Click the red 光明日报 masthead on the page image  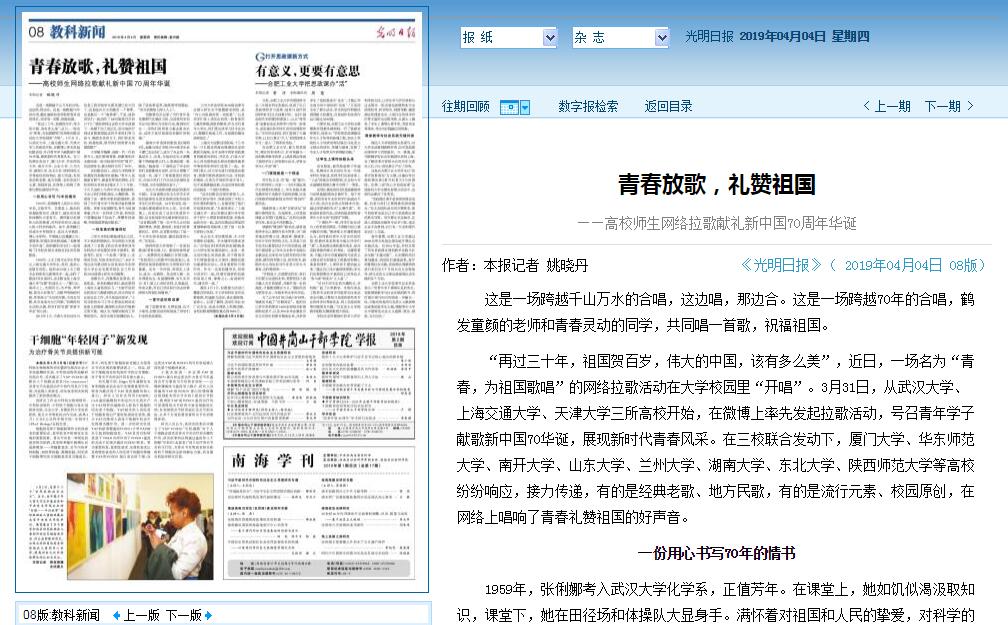point(395,32)
